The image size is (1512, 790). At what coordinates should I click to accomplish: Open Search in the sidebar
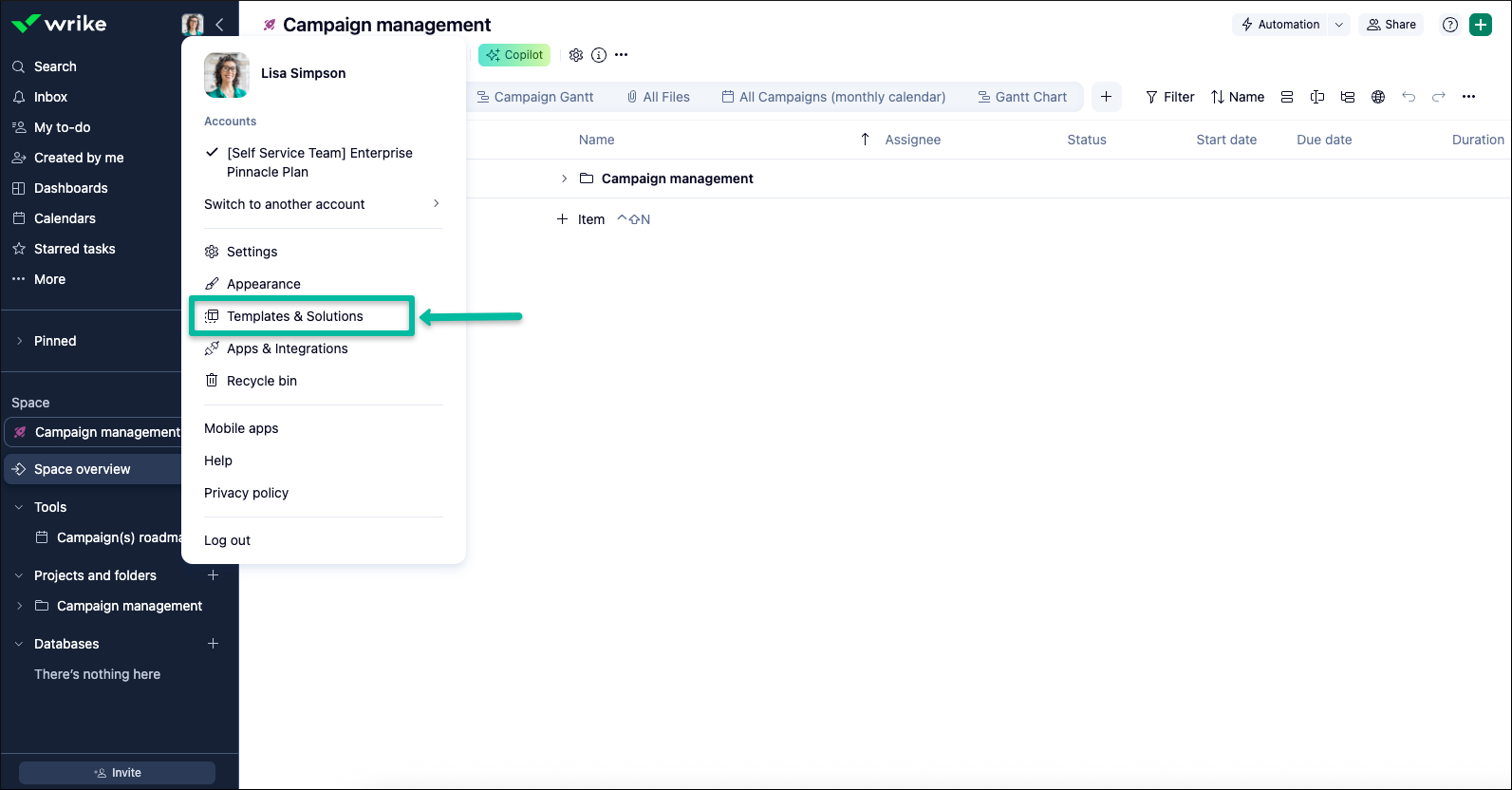55,66
